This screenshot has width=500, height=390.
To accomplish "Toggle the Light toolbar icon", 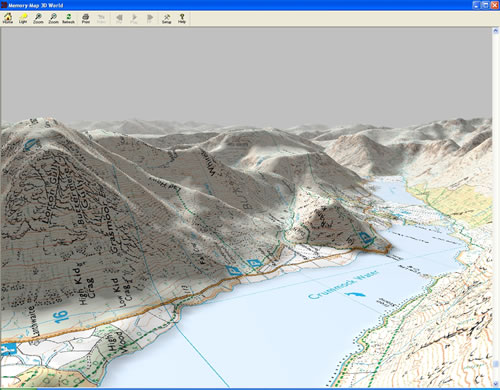I will [x=23, y=18].
